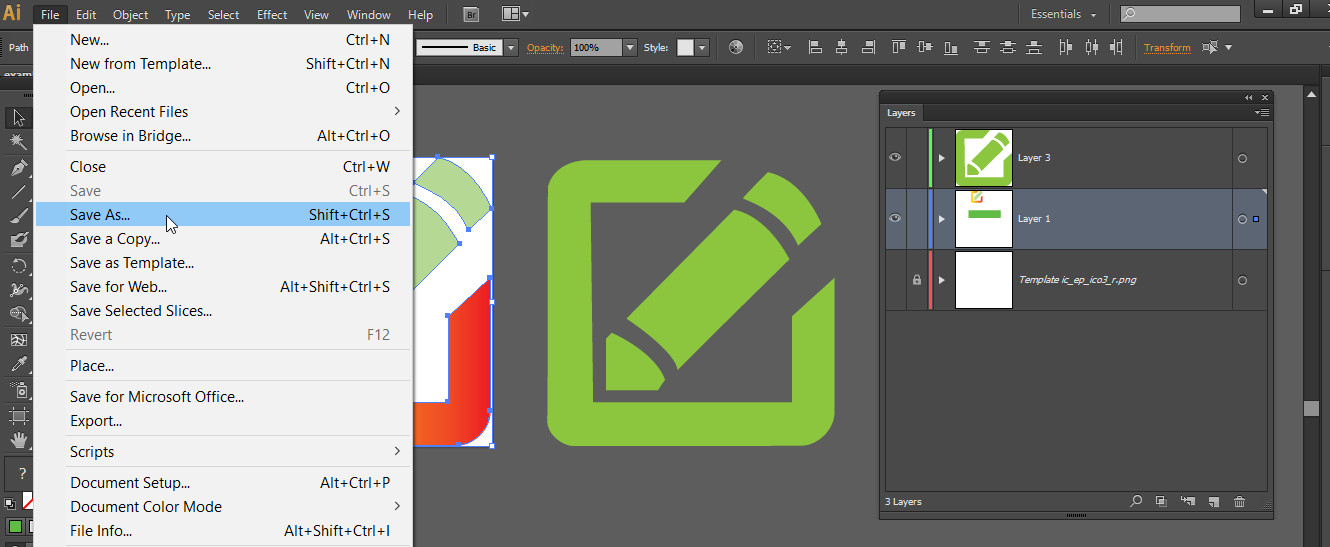This screenshot has width=1330, height=547.
Task: Open Open Recent Files submenu
Action: (222, 111)
